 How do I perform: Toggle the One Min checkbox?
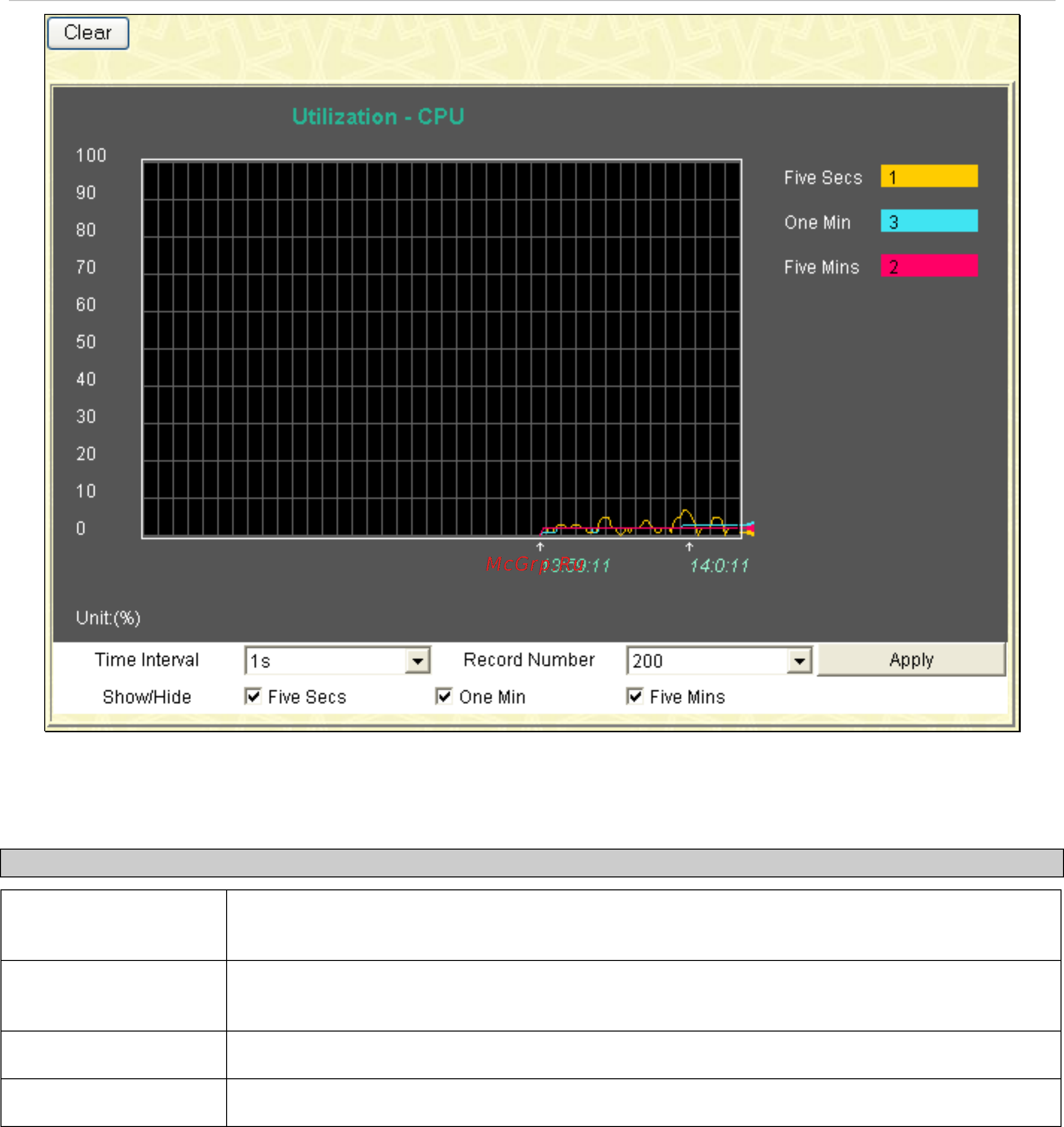(444, 696)
